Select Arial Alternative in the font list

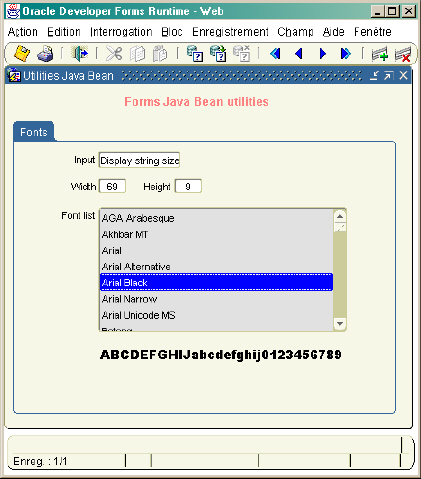[216, 266]
